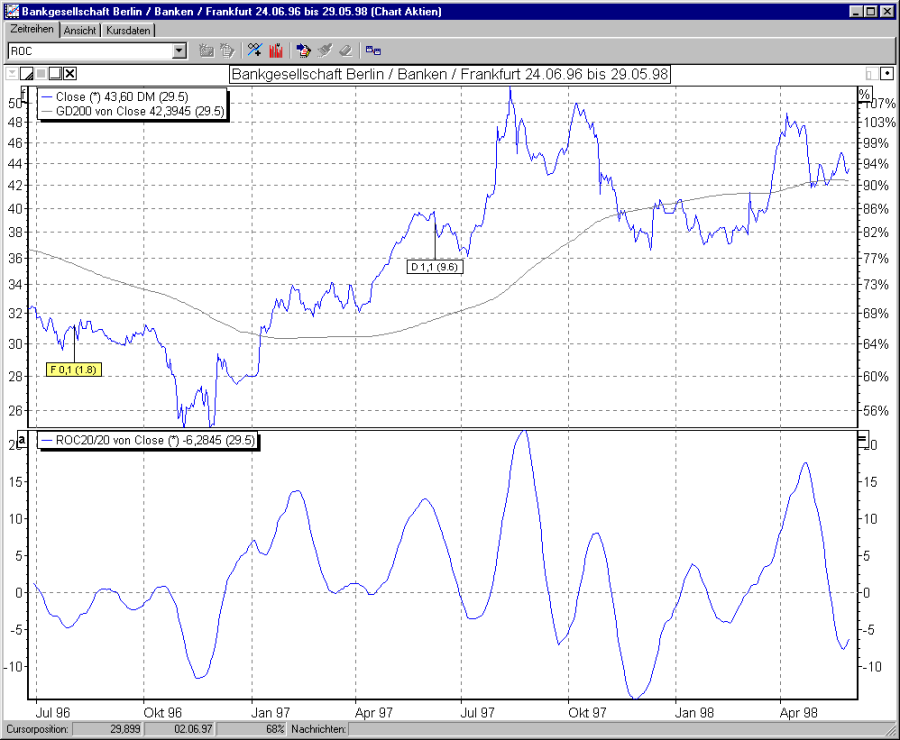Toggle the grey fill square above the chart
The image size is (900, 740).
39,73
